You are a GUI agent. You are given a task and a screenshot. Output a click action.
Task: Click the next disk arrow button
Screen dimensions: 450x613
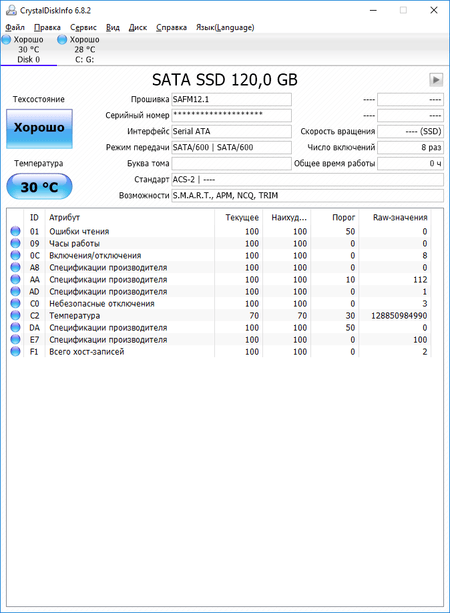point(436,80)
